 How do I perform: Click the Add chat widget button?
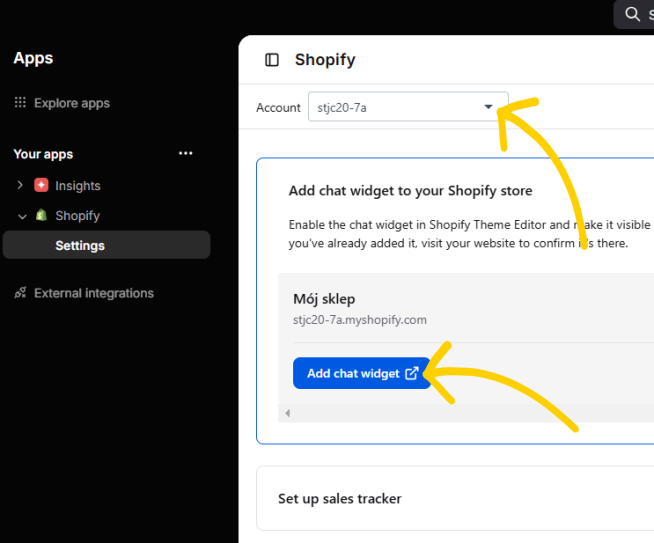click(x=362, y=373)
